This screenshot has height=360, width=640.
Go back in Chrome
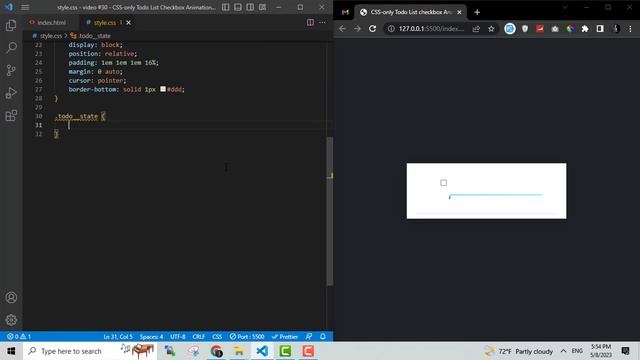pos(342,29)
